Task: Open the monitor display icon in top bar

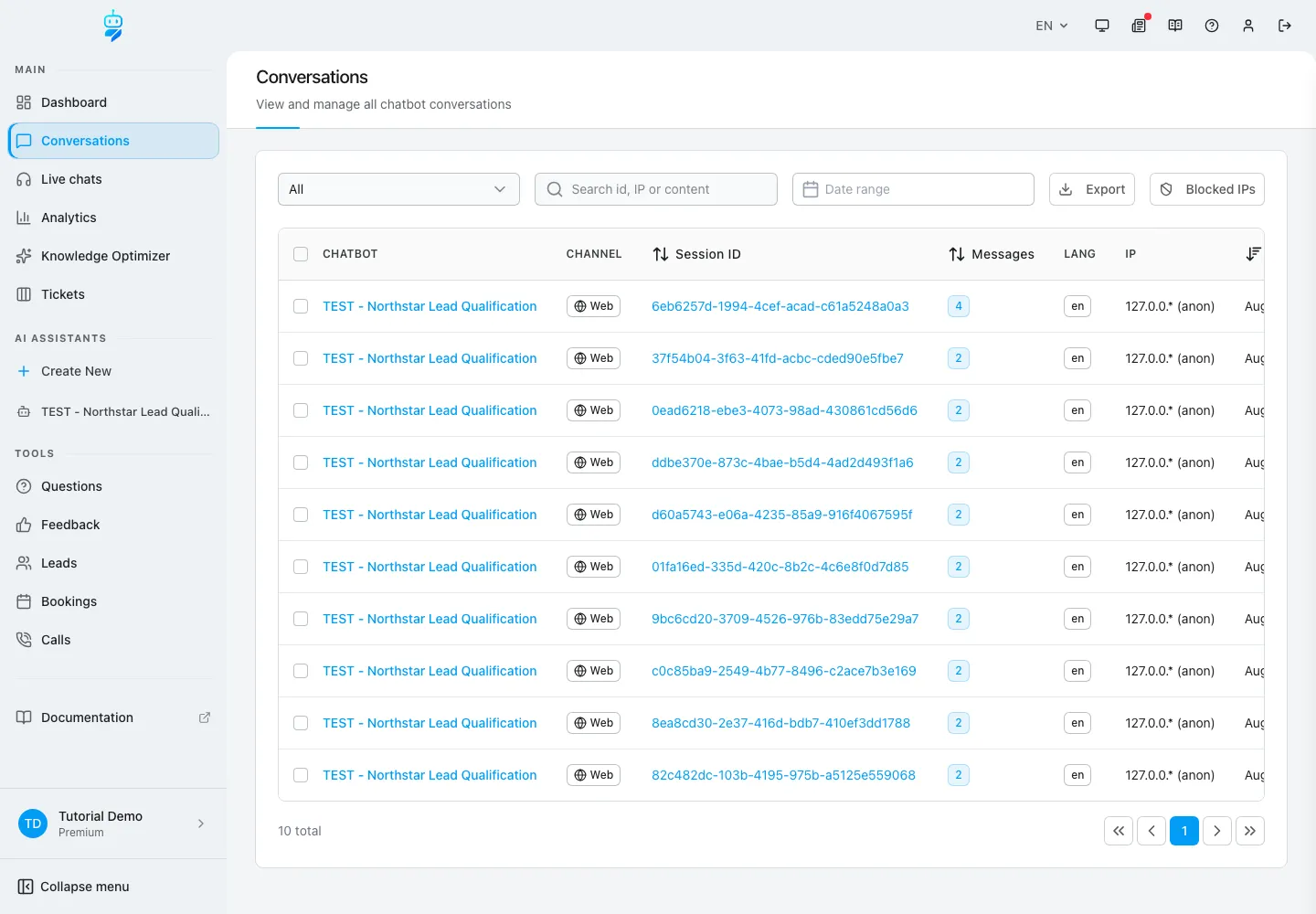Action: coord(1102,26)
